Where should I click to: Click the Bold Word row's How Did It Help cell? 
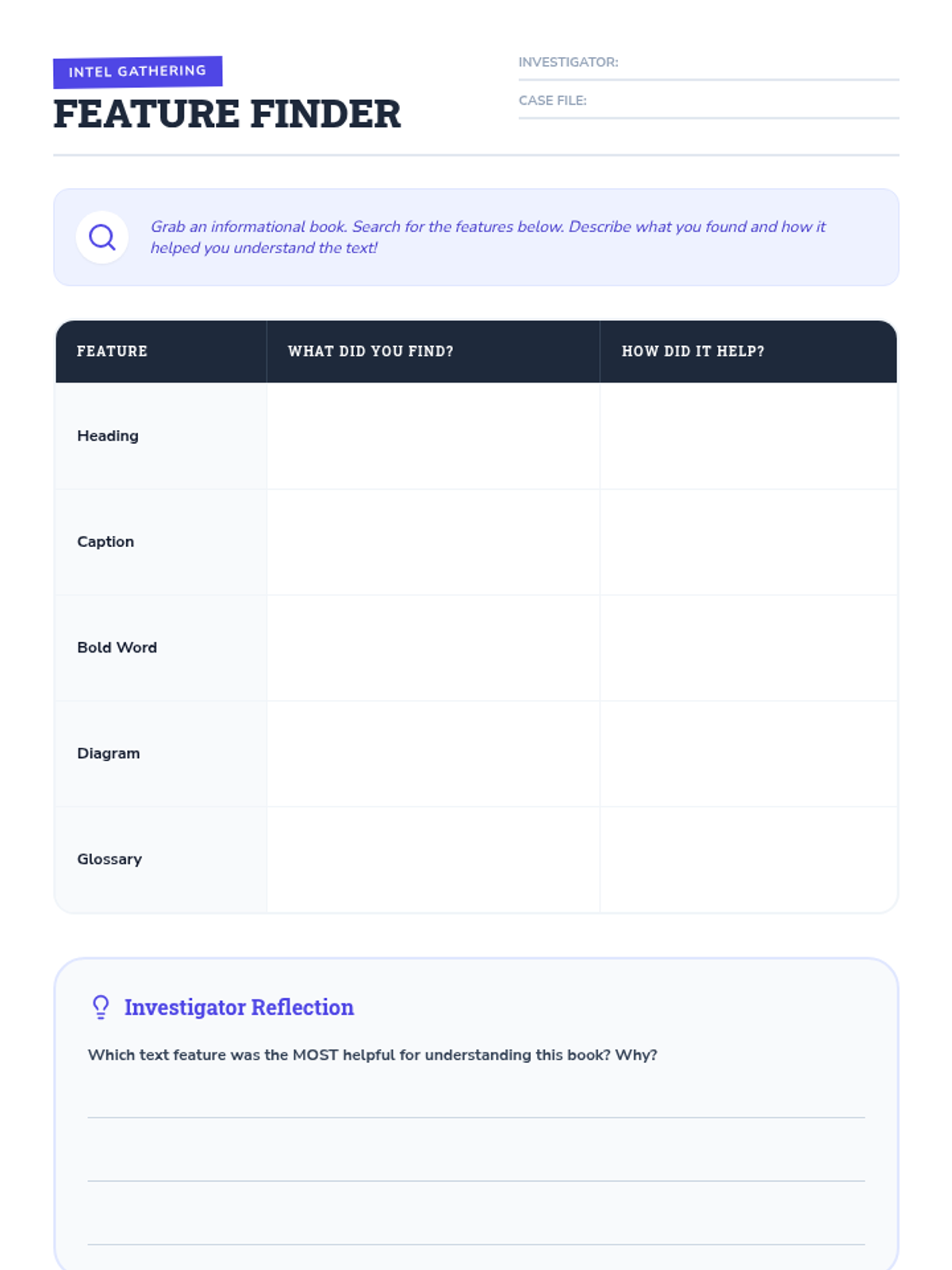[x=748, y=648]
